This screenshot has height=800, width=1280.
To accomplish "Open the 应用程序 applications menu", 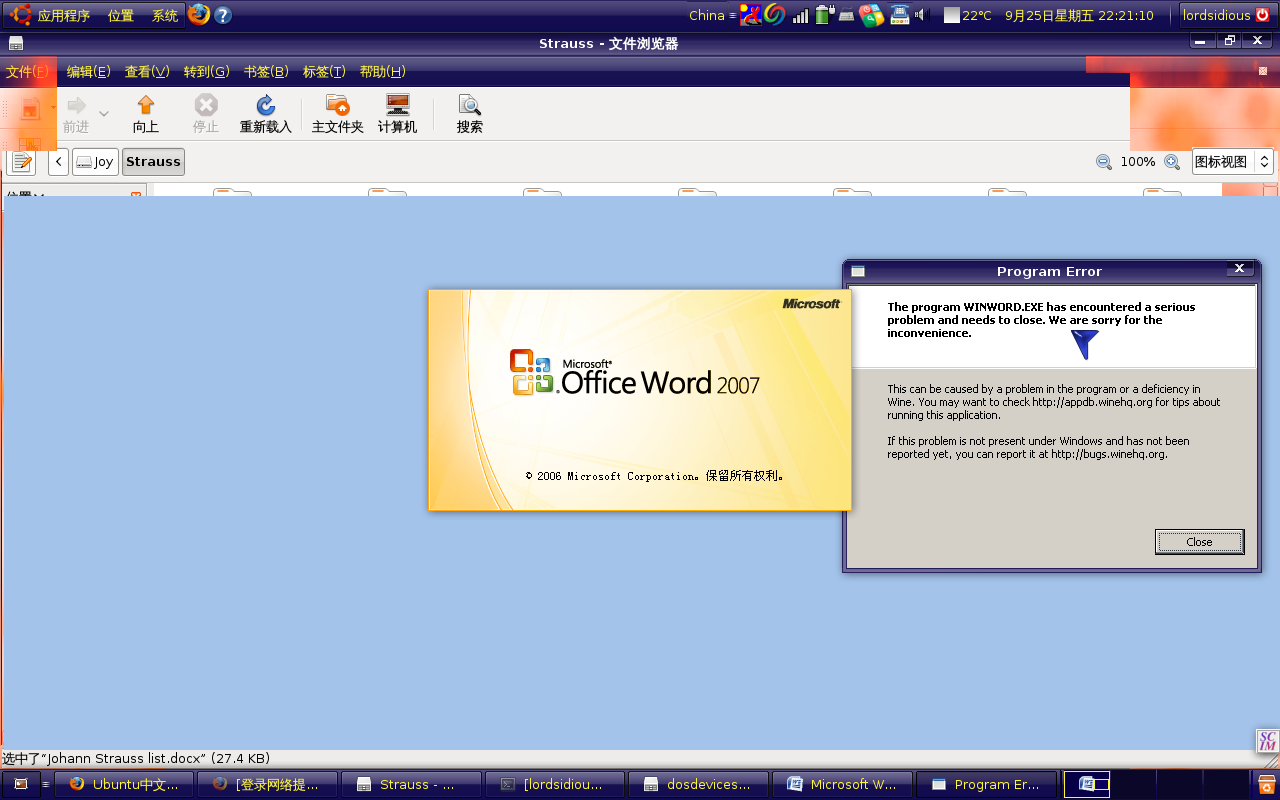I will pyautogui.click(x=52, y=15).
